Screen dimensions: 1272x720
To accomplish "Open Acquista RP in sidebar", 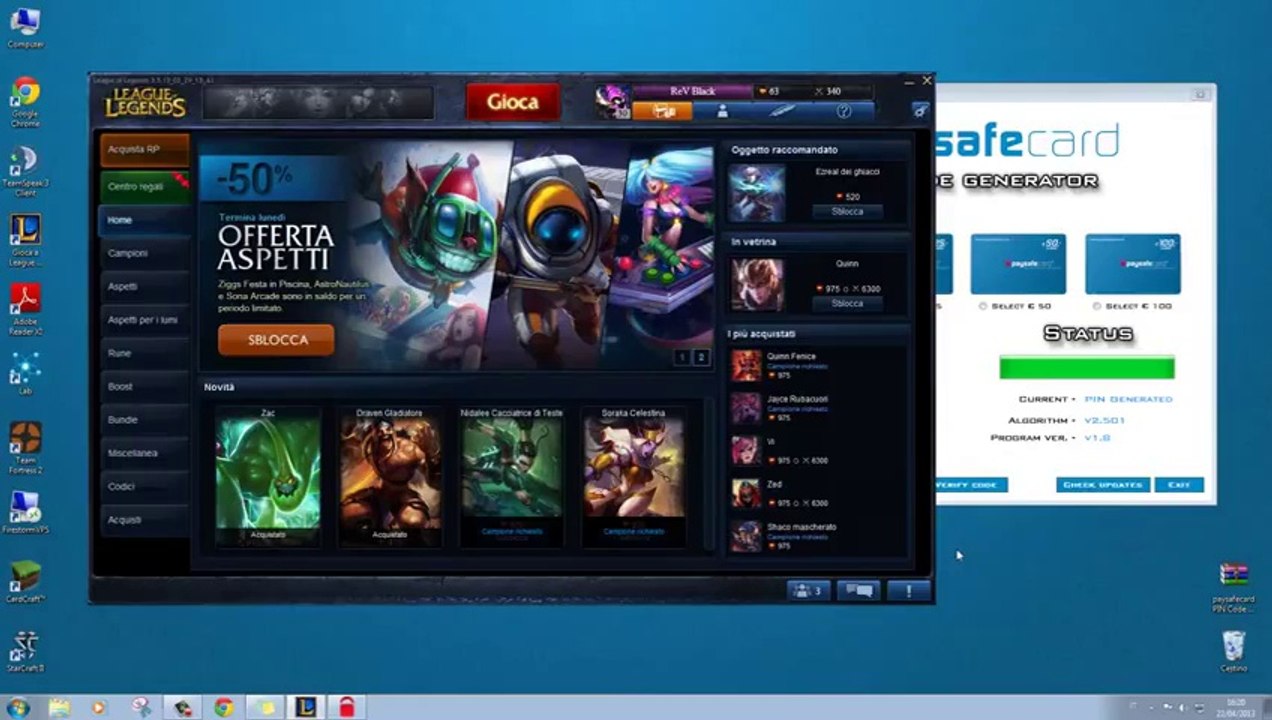I will point(145,150).
